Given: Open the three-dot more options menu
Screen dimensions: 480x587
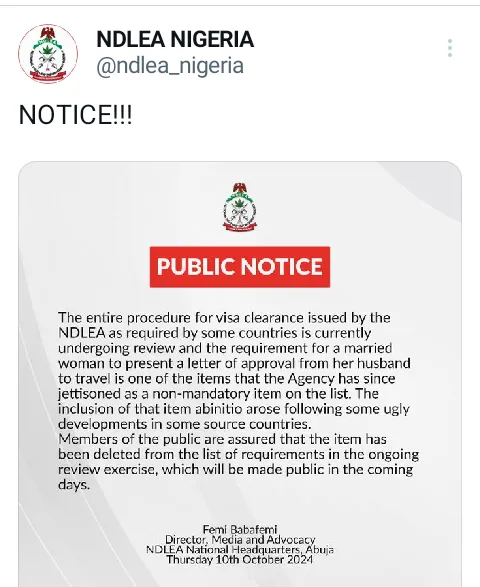Looking at the screenshot, I should pos(450,48).
